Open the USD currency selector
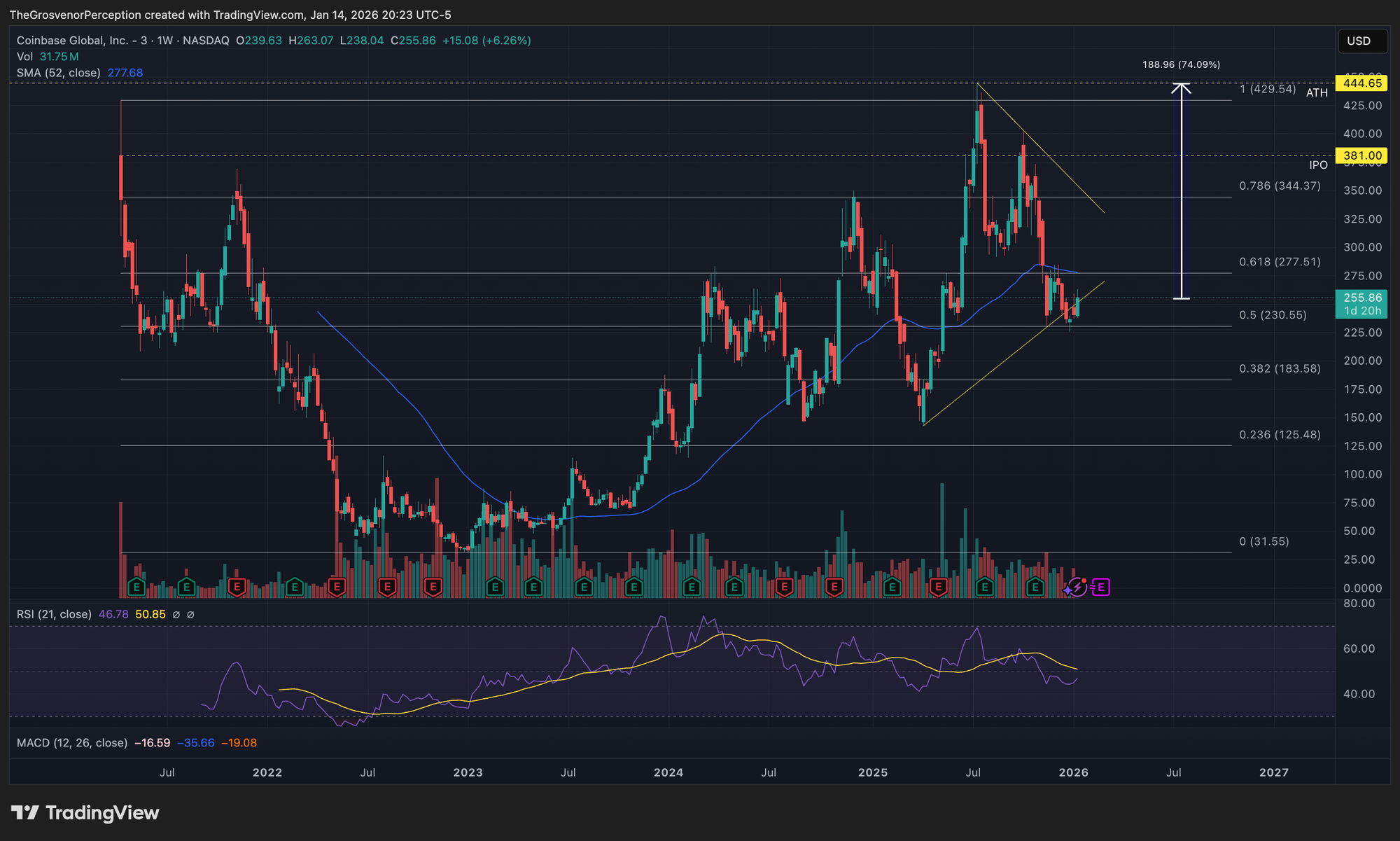Viewport: 1400px width, 841px height. pyautogui.click(x=1360, y=41)
